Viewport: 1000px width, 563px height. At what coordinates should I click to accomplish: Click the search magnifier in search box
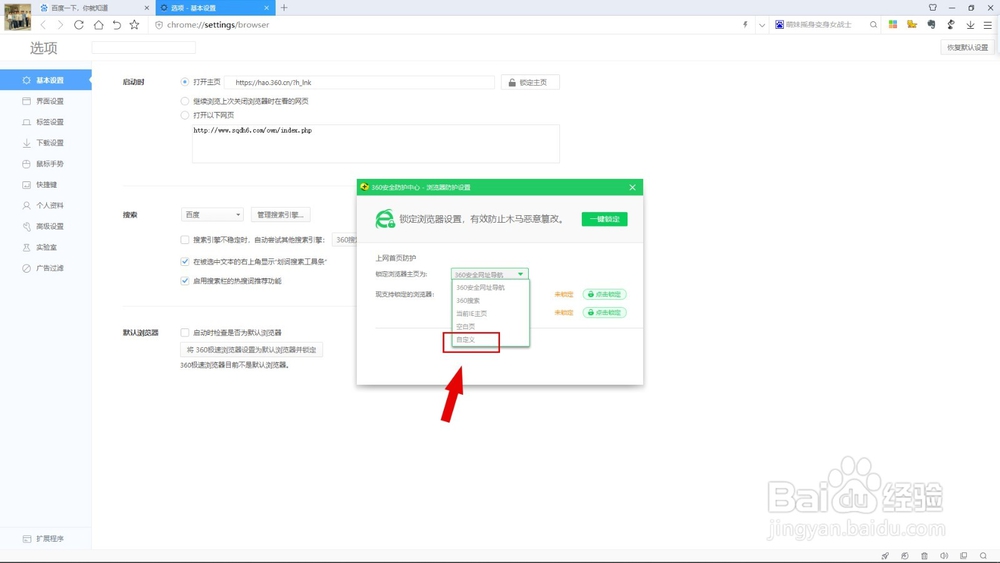[x=873, y=25]
